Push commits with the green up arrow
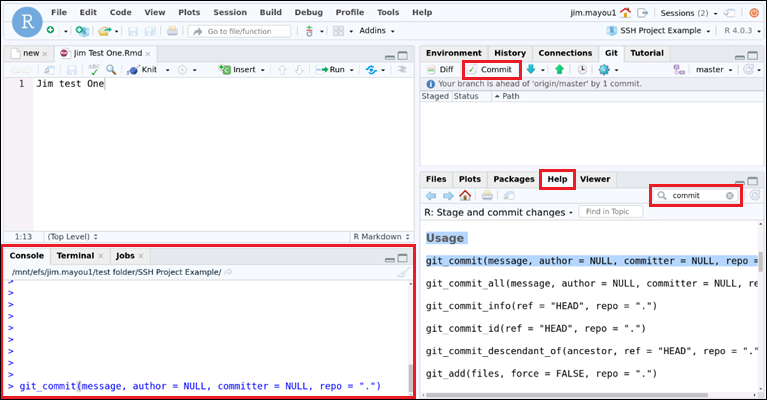The image size is (767, 400). click(x=560, y=69)
